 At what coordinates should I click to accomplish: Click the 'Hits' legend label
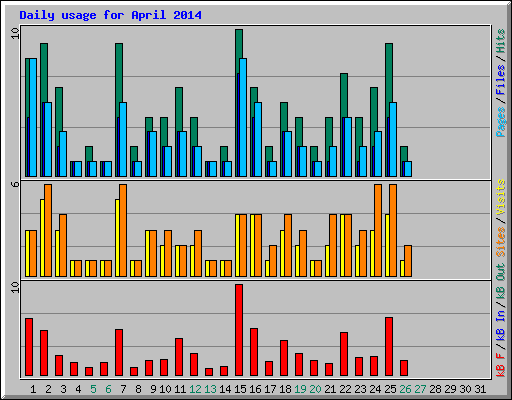(x=500, y=41)
